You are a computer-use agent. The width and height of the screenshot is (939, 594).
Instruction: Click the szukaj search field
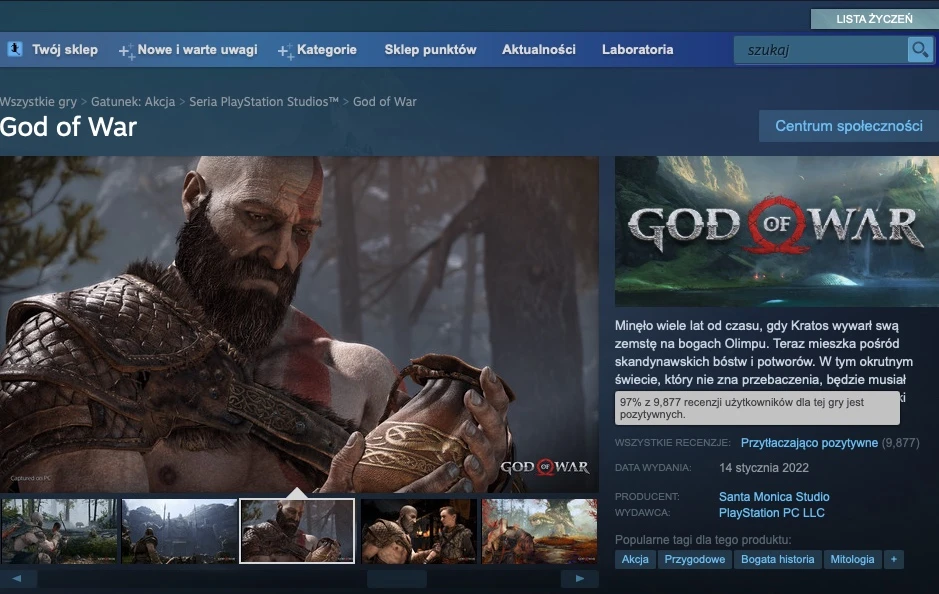pos(821,50)
